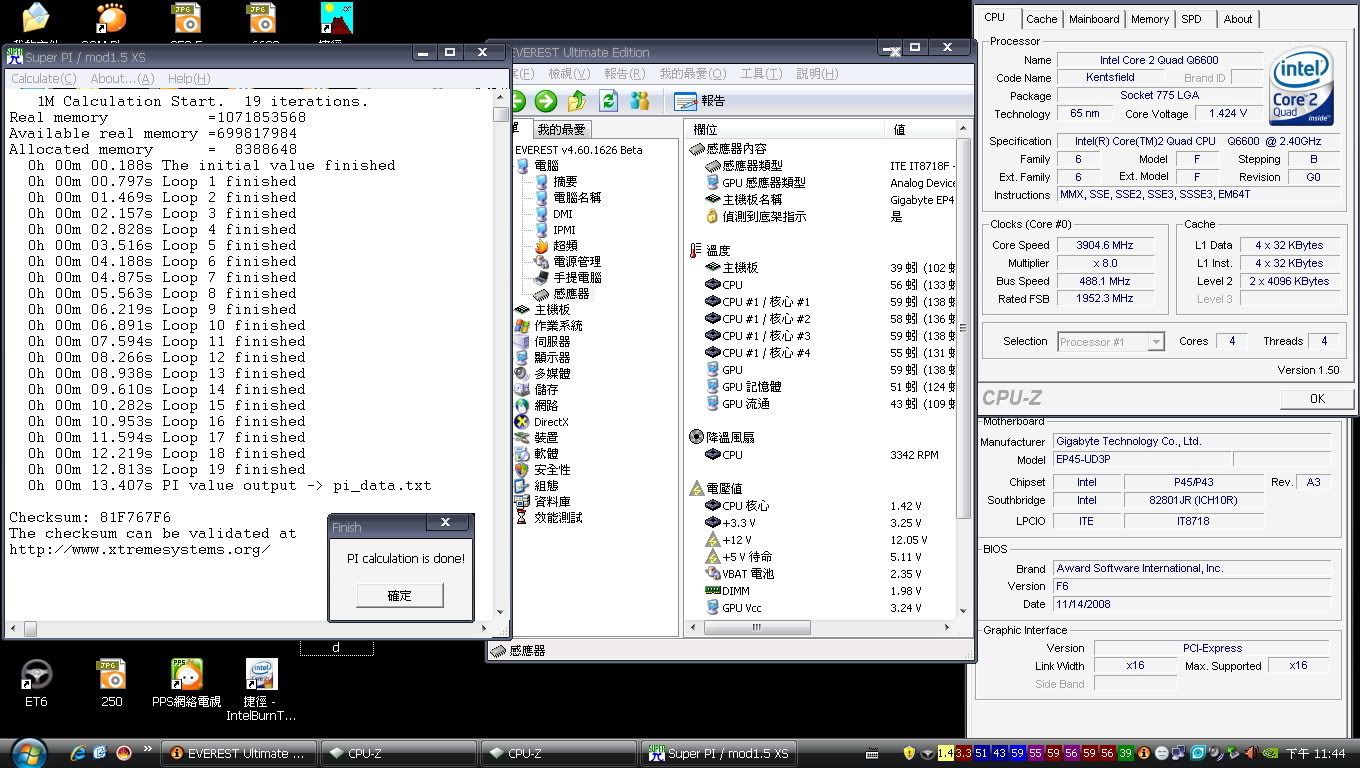Click the folder-up icon in EVEREST toolbar

pos(577,101)
